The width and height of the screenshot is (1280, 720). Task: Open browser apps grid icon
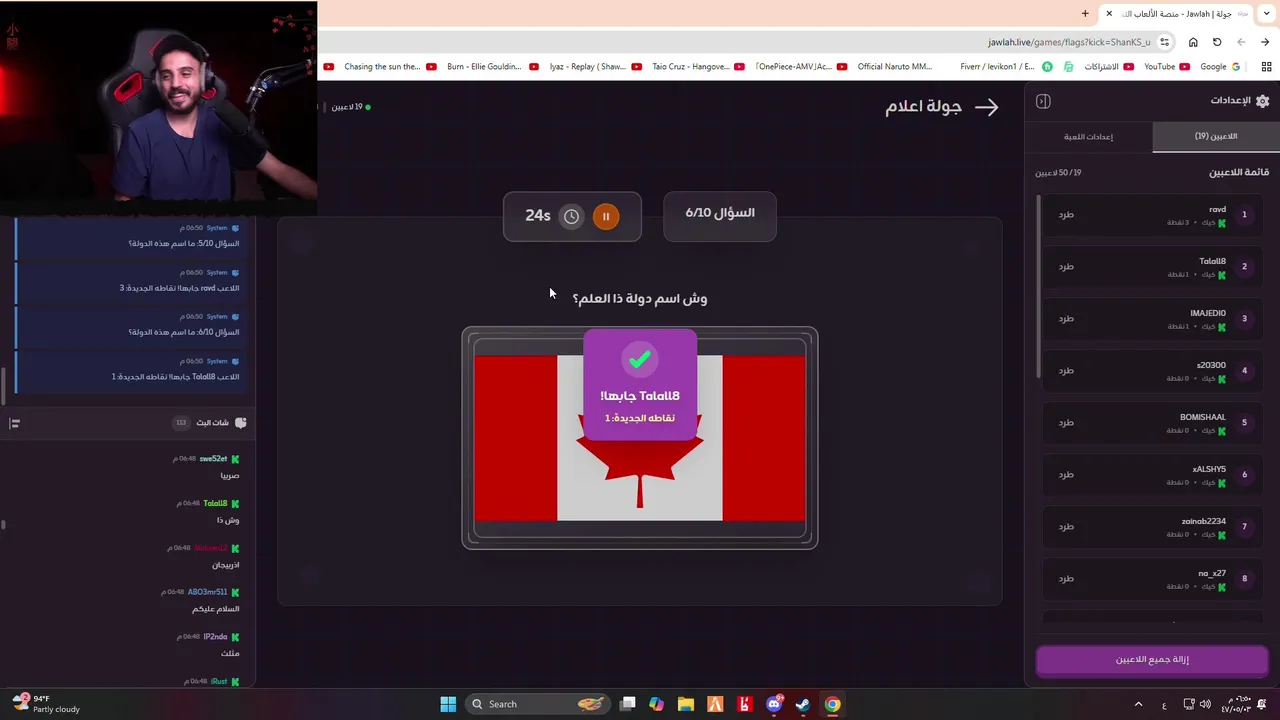[x=1266, y=67]
